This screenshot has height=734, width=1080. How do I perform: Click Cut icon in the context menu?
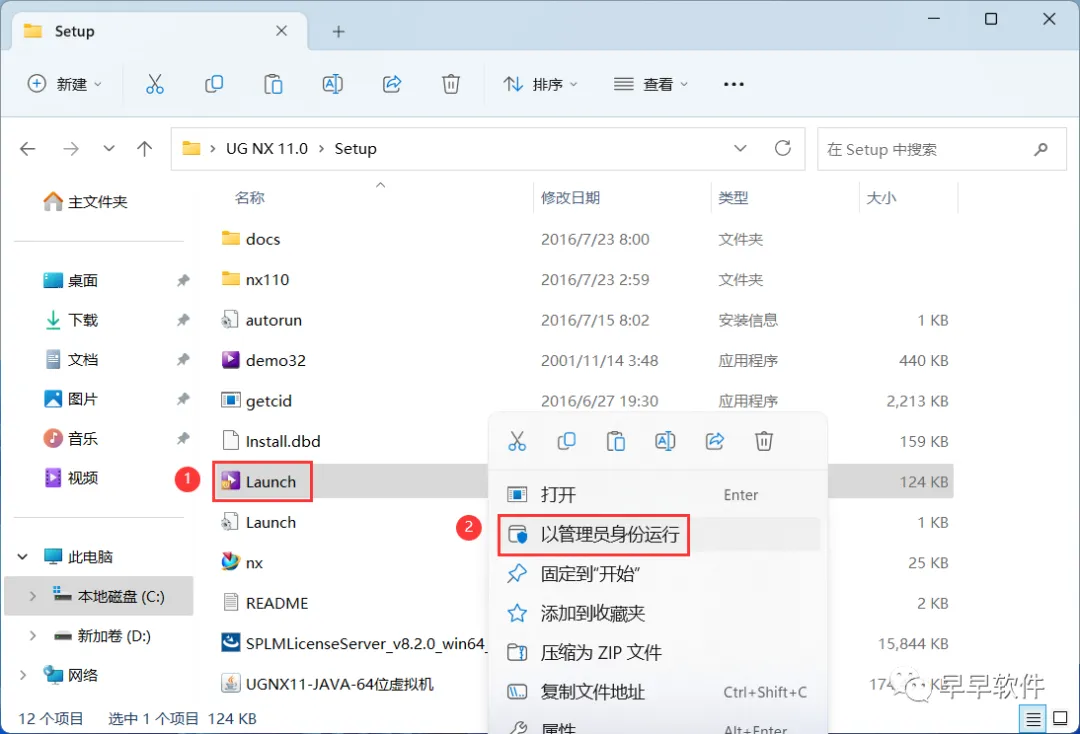517,441
